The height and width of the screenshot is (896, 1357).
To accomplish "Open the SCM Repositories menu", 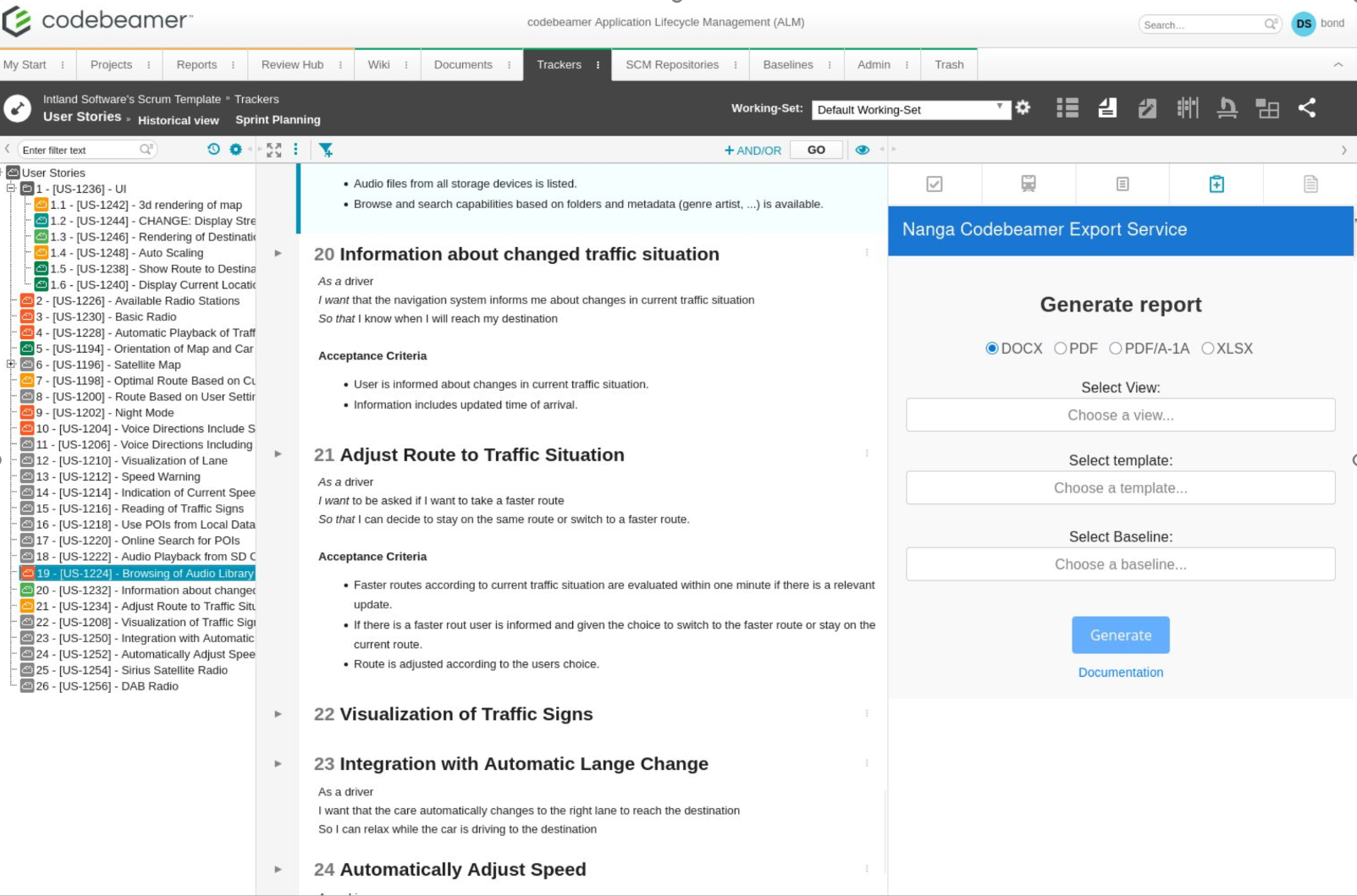I will (671, 64).
